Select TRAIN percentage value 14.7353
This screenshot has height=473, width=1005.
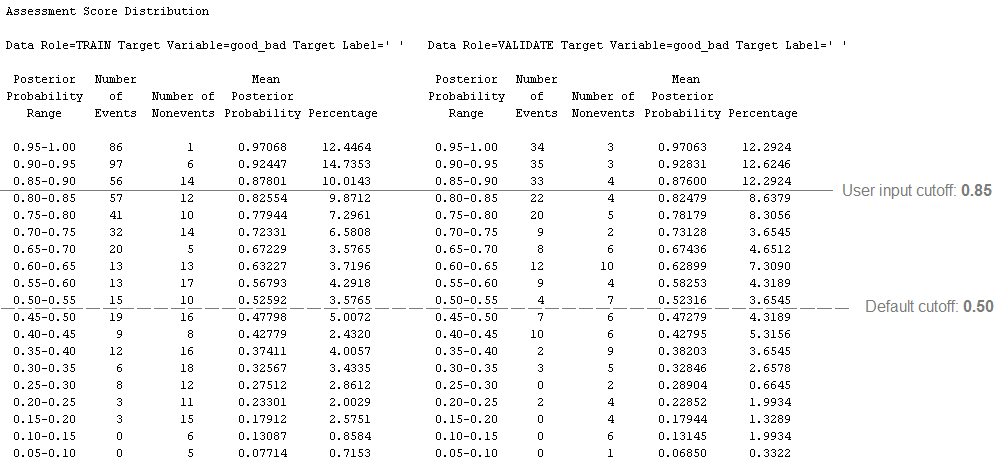(x=346, y=165)
